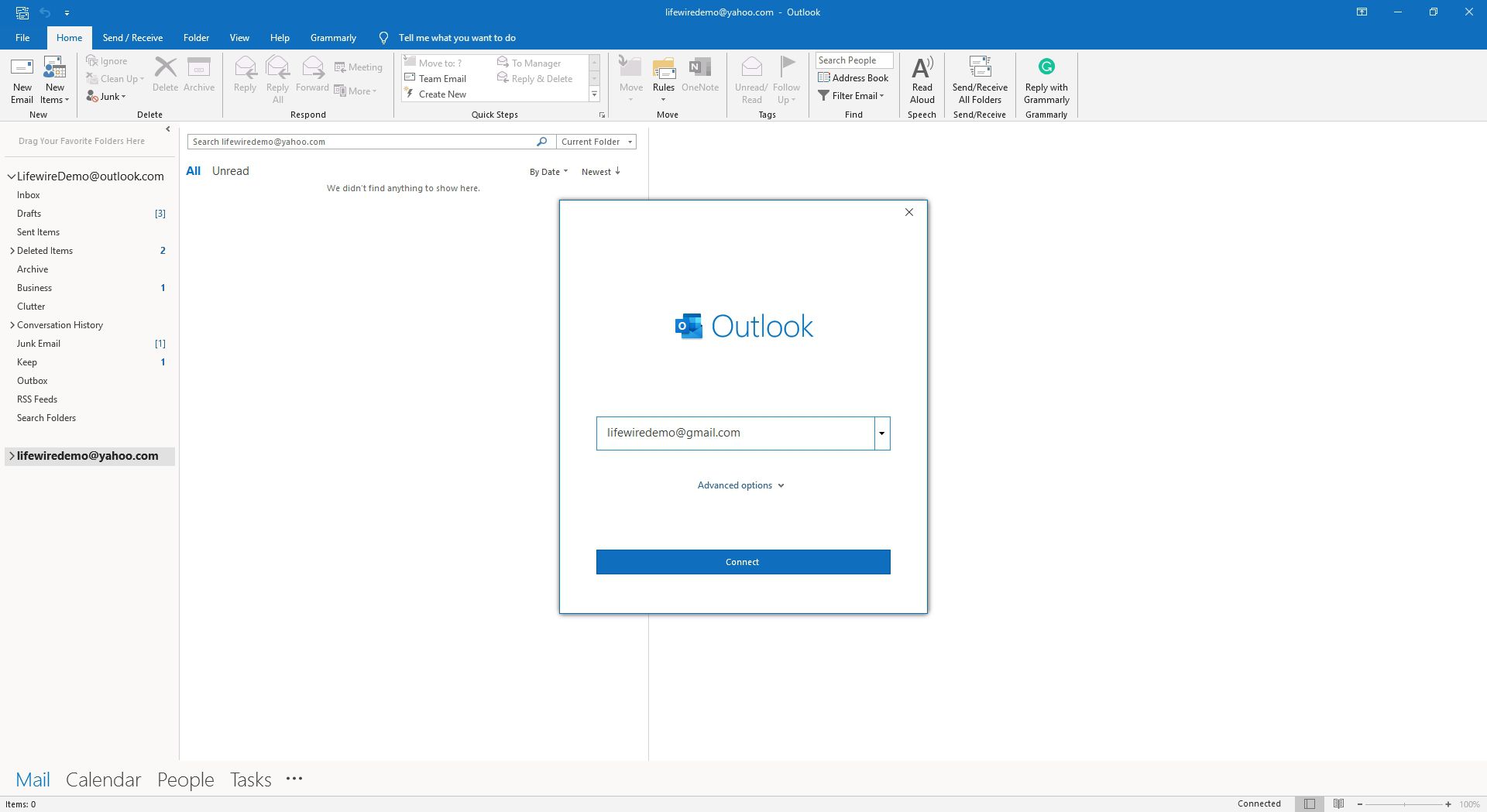The image size is (1487, 812).
Task: Switch to the Folder ribbon tab
Action: click(196, 38)
